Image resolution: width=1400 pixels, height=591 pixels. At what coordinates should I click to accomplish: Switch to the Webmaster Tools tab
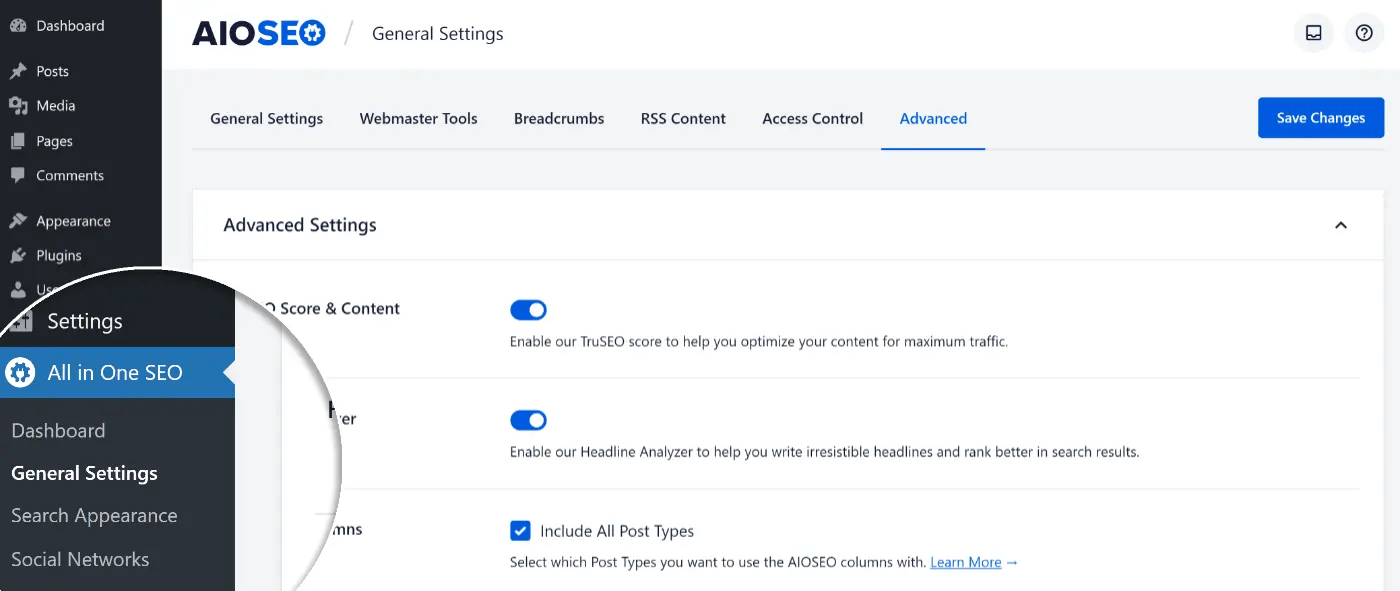point(418,118)
